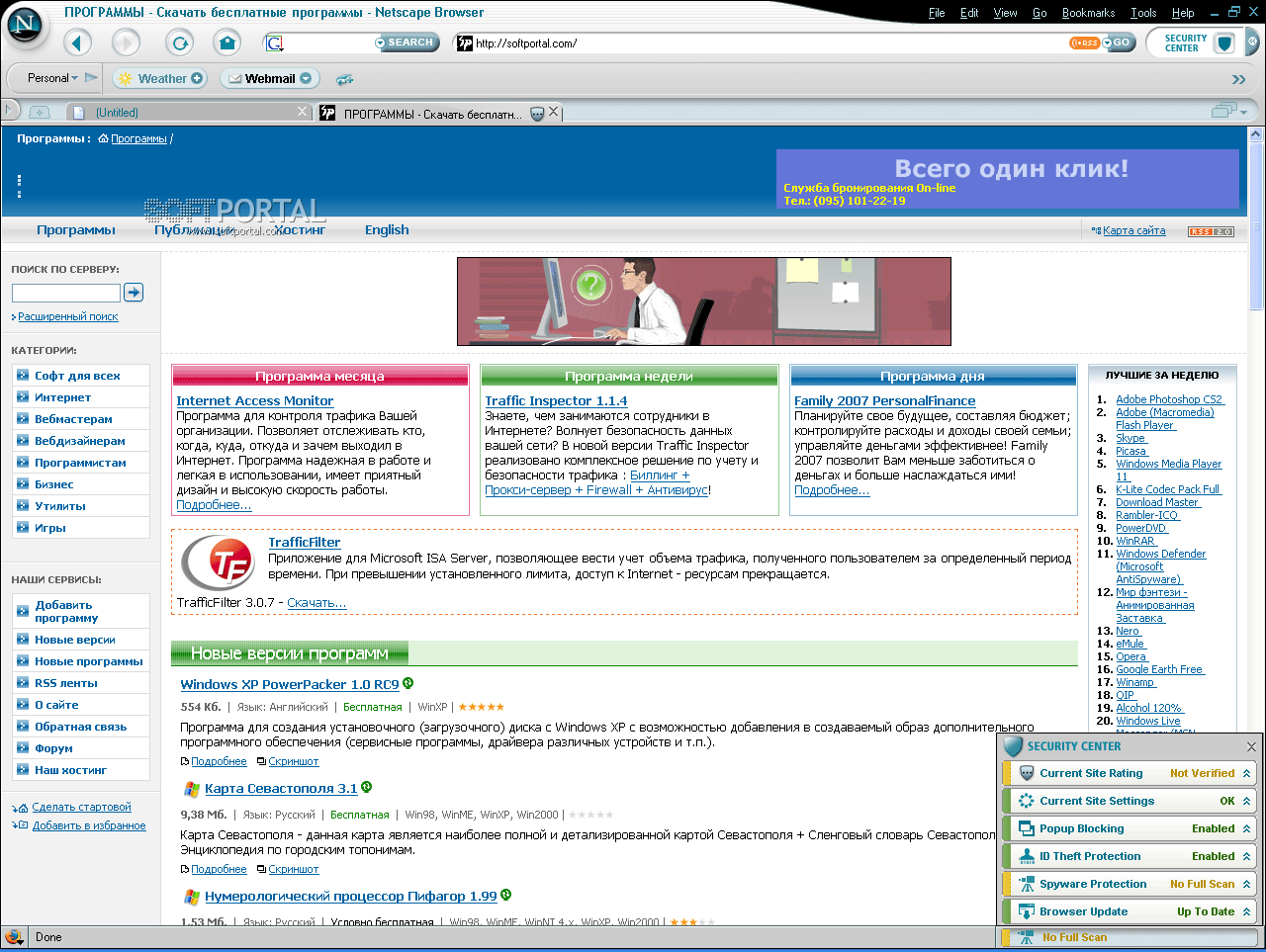Click Windows icon beside Карта Севастополя 3.1
Viewport: 1266px width, 952px height.
pyautogui.click(x=192, y=789)
